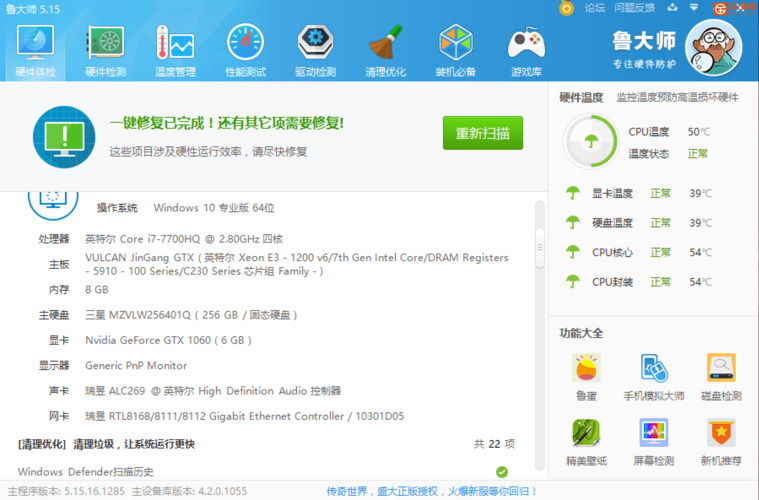Select the 处理器 Core i7-7700HQ text
759x500 pixels.
coord(184,239)
